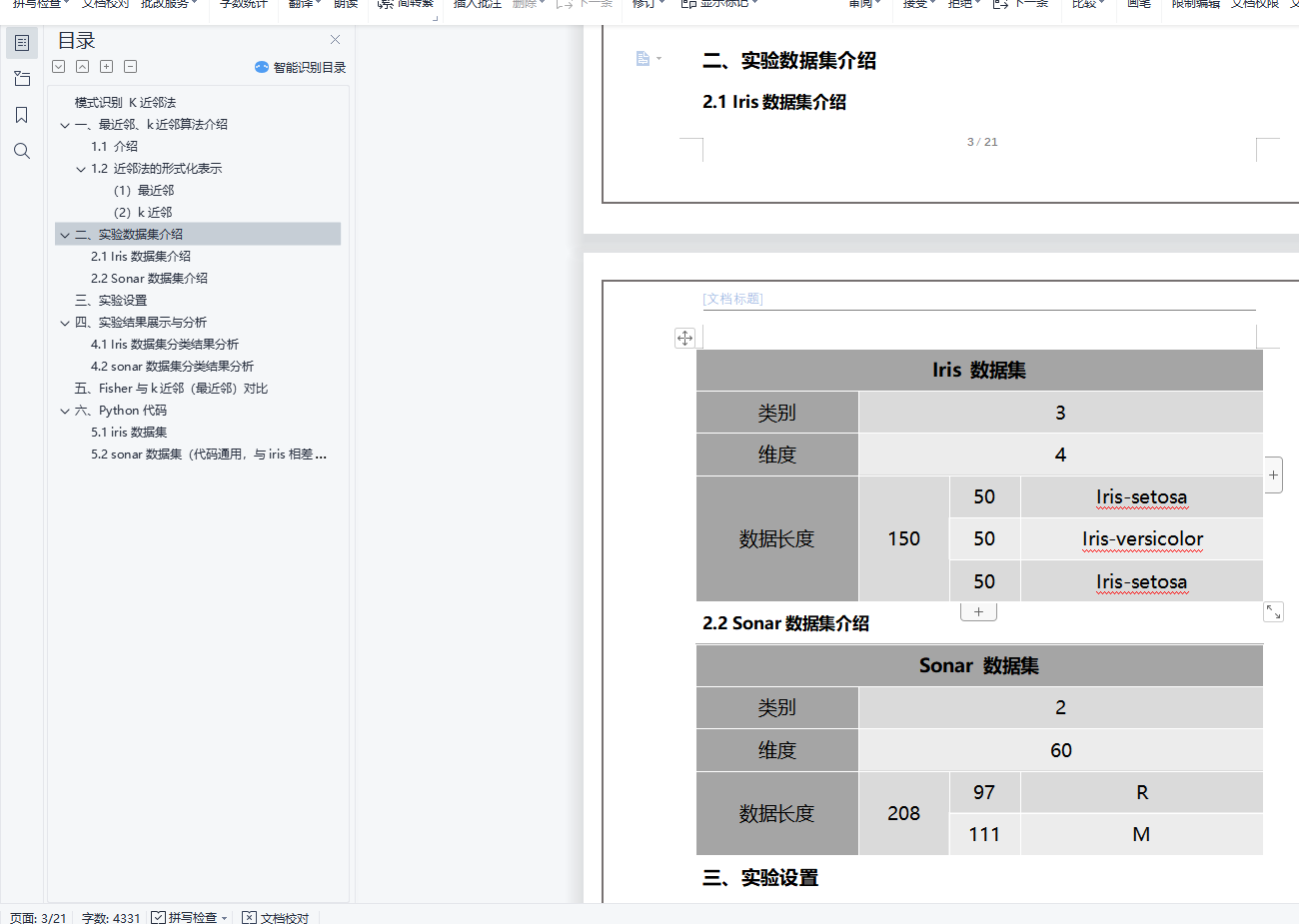Jump to 1.1 介绍 in outline
Image resolution: width=1299 pixels, height=924 pixels.
pos(114,146)
